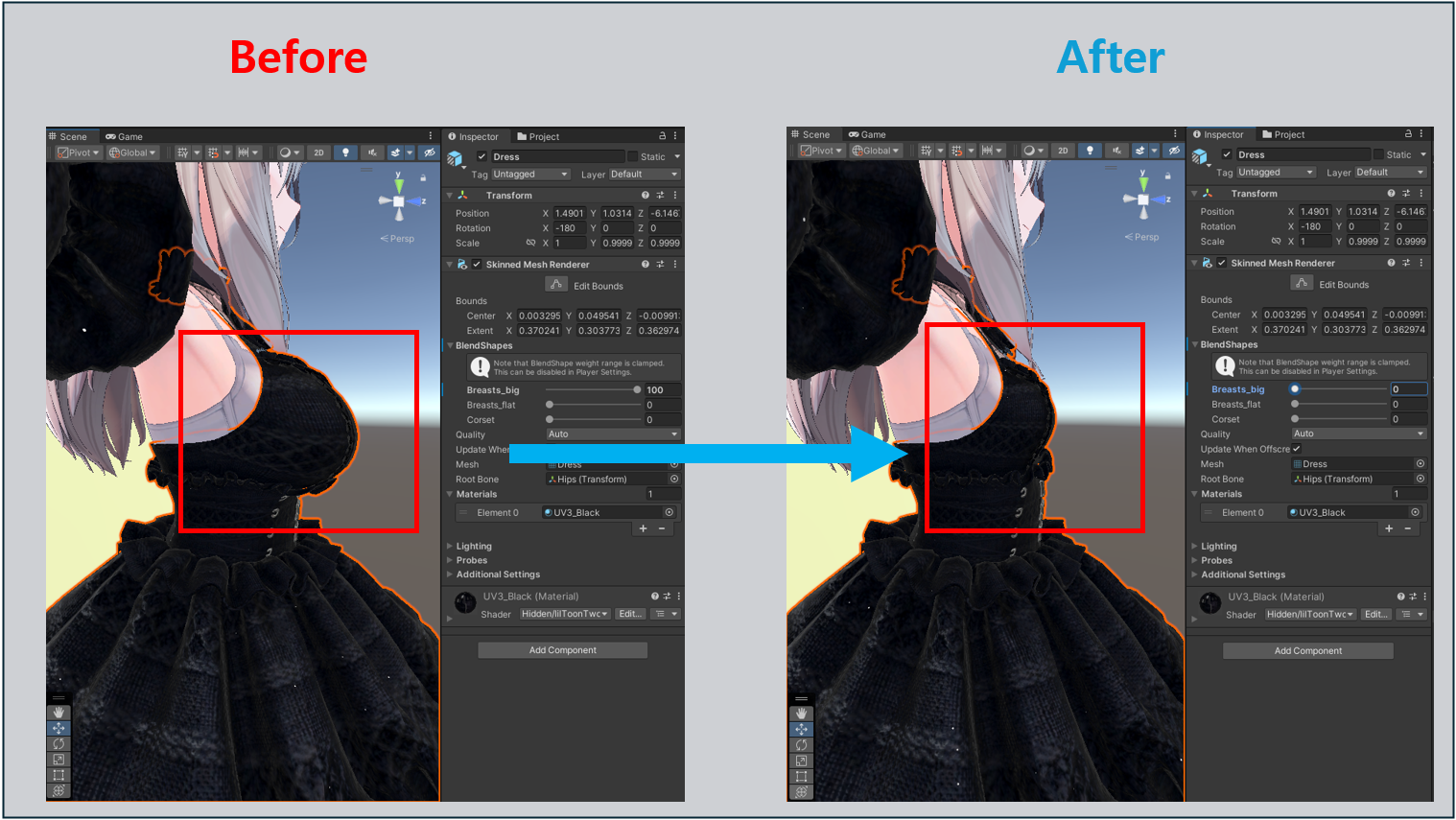The width and height of the screenshot is (1456, 820).
Task: Toggle scene lighting in the After scene toolbar
Action: [x=1090, y=151]
